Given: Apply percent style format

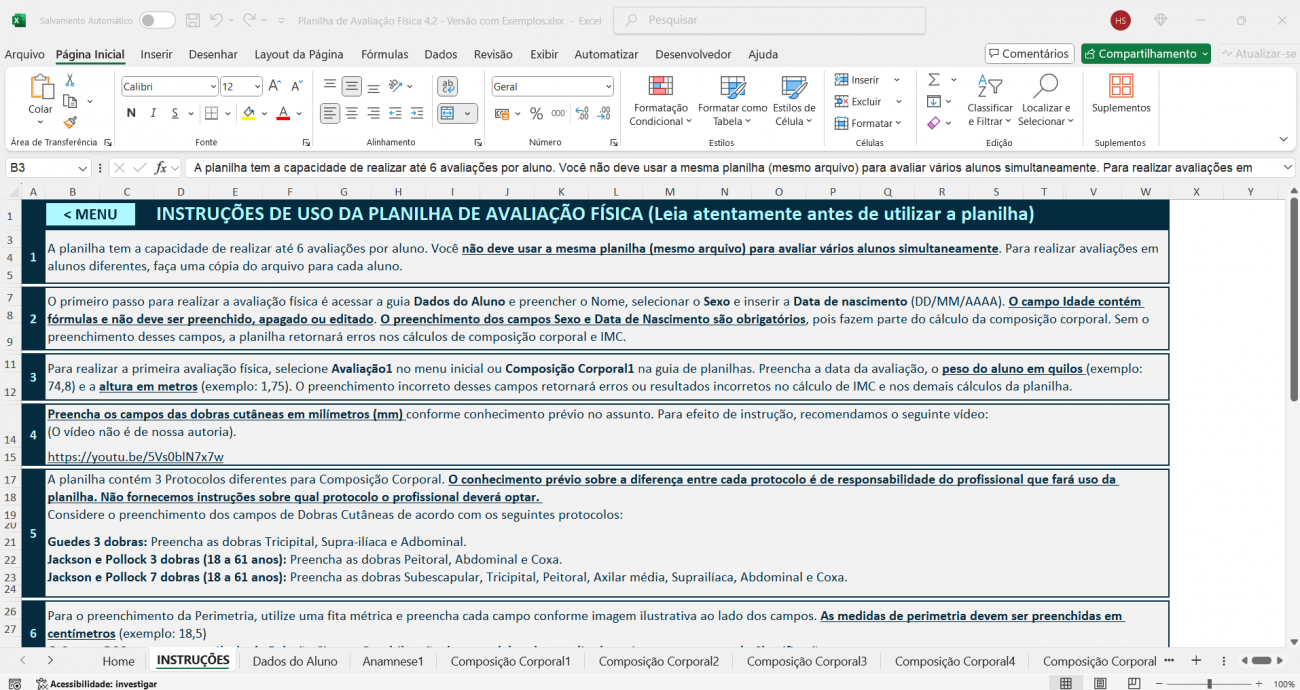Looking at the screenshot, I should point(536,113).
